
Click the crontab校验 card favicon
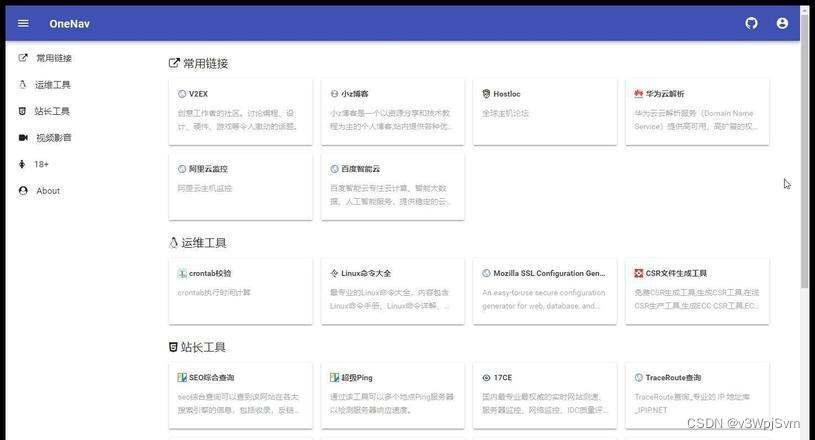click(182, 273)
